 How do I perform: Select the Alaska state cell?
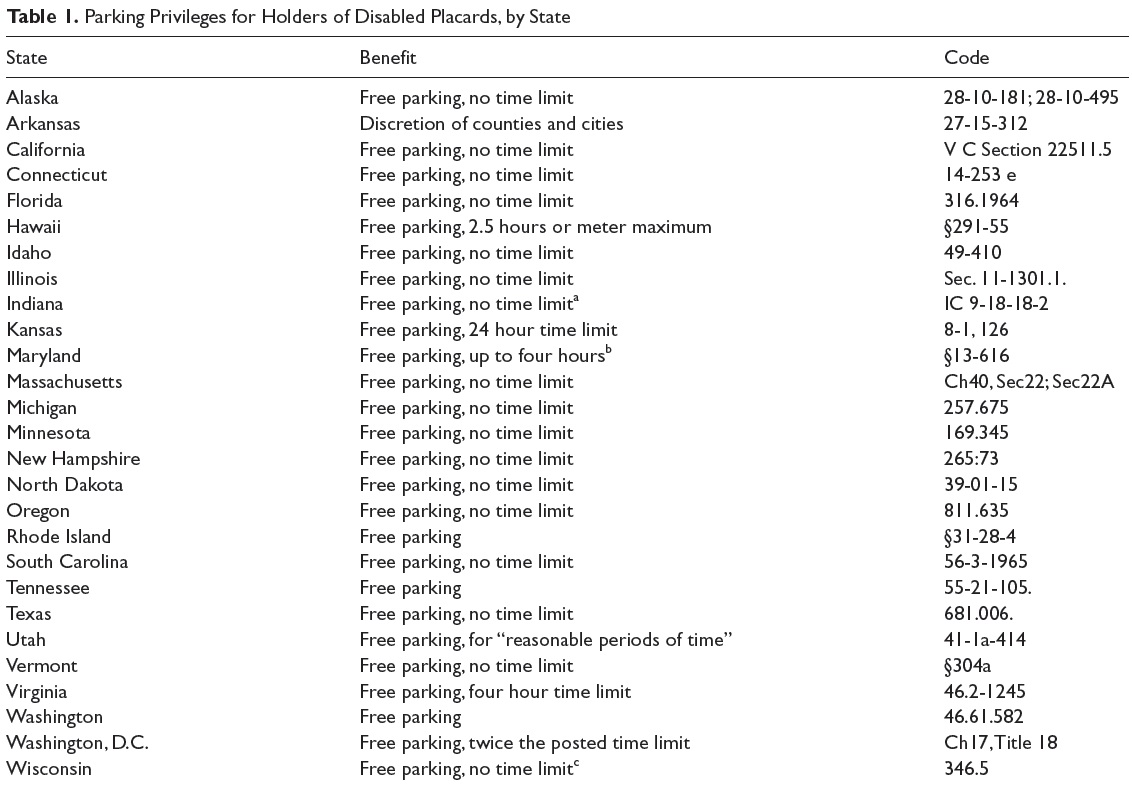pos(32,98)
